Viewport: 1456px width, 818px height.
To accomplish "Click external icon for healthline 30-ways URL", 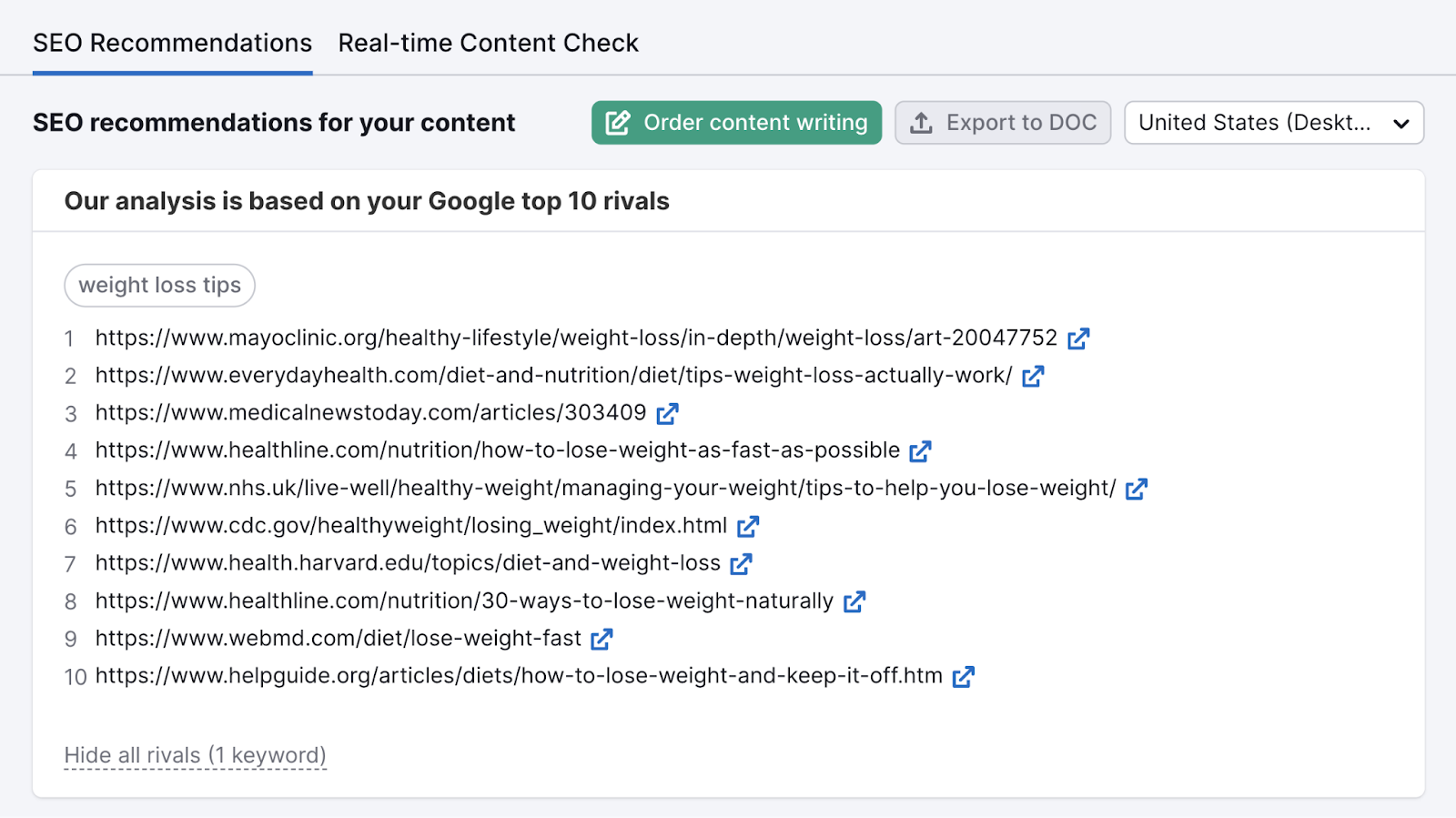I will coord(854,601).
